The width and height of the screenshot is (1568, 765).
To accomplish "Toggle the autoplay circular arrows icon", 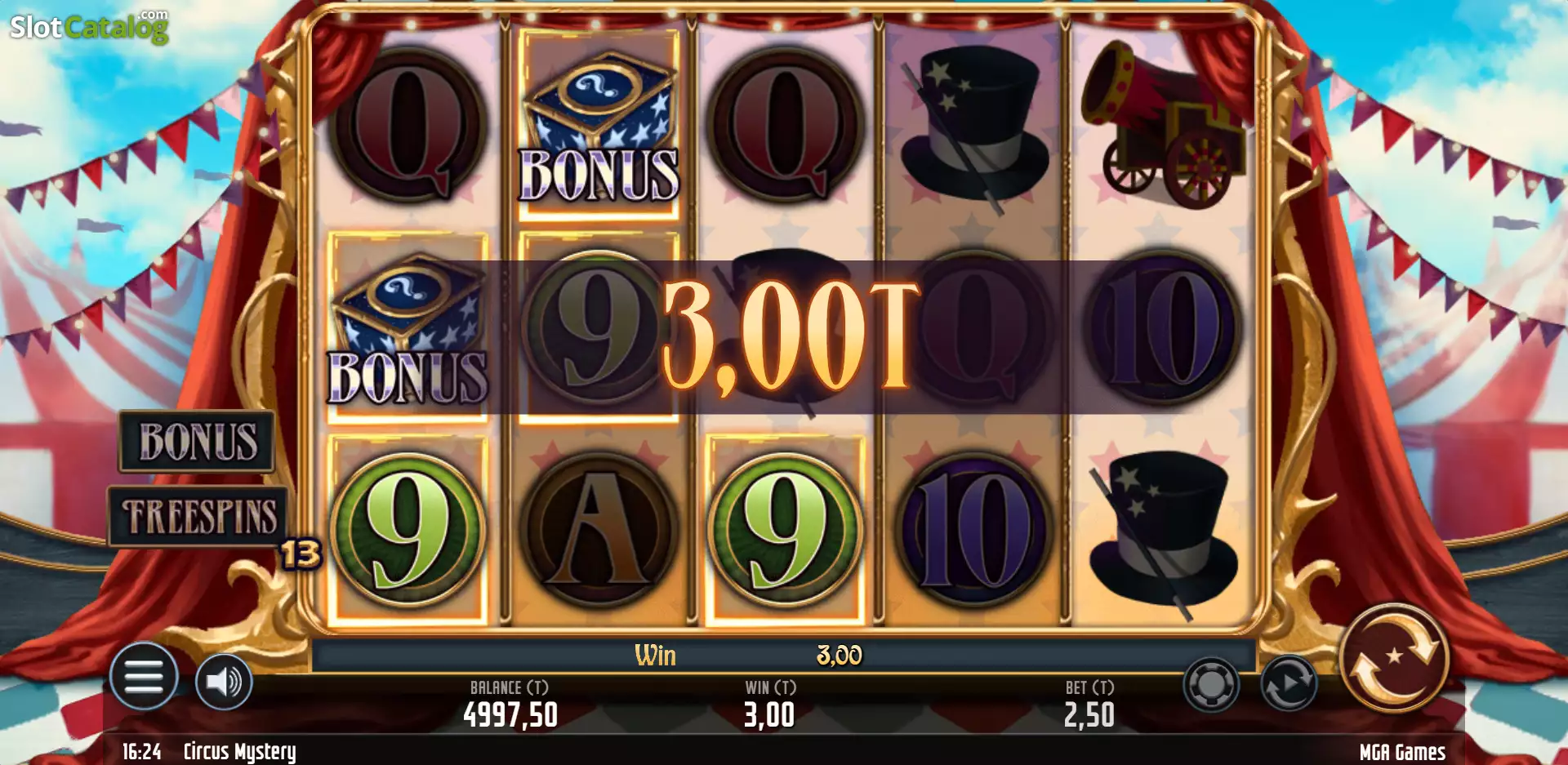I will click(1289, 683).
